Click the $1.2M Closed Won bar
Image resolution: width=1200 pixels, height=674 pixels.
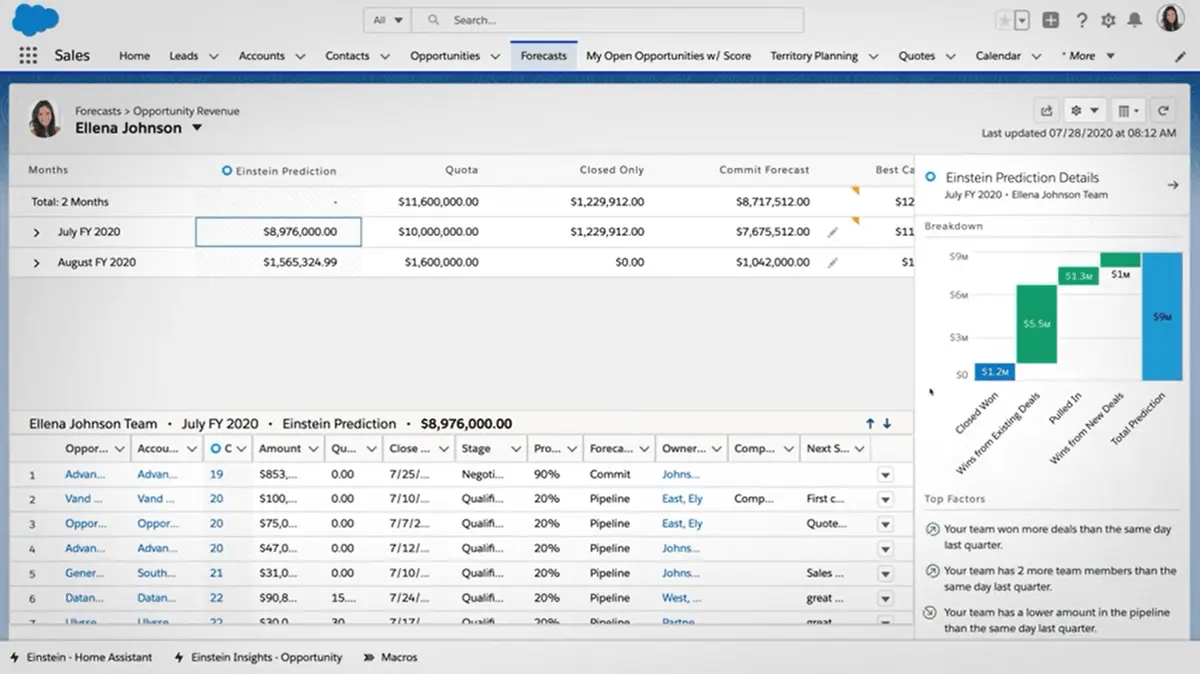coord(995,372)
